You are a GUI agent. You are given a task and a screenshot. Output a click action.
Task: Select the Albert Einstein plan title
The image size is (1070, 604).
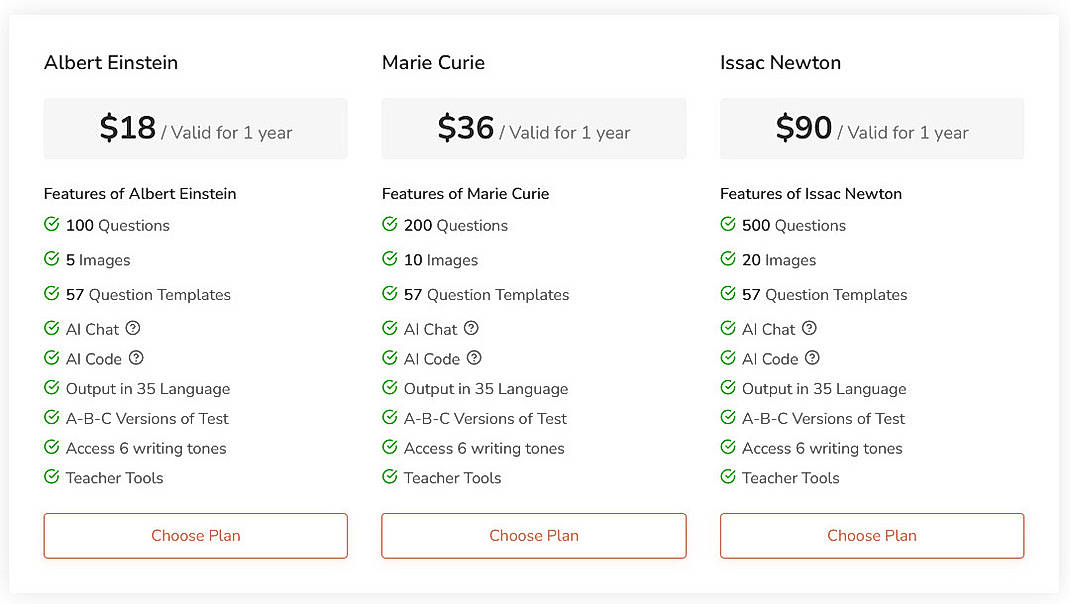point(110,62)
